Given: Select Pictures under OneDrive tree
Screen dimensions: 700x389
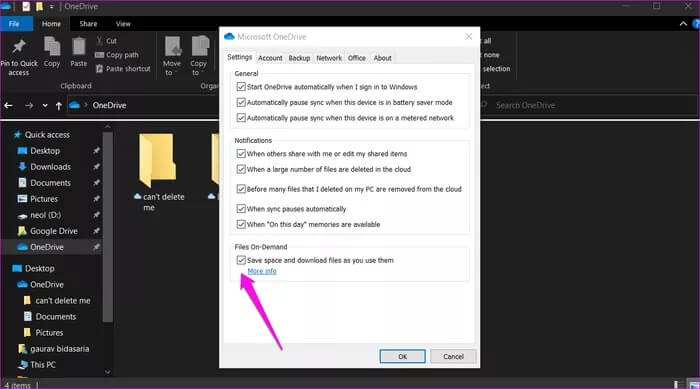Looking at the screenshot, I should [x=49, y=333].
